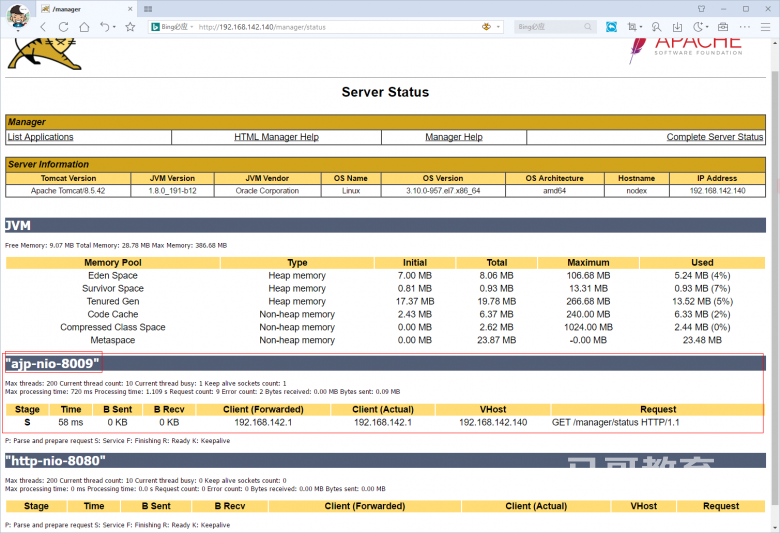Image resolution: width=780 pixels, height=533 pixels.
Task: Click the IP Address value 192.168.142.140 cell
Action: pos(717,191)
